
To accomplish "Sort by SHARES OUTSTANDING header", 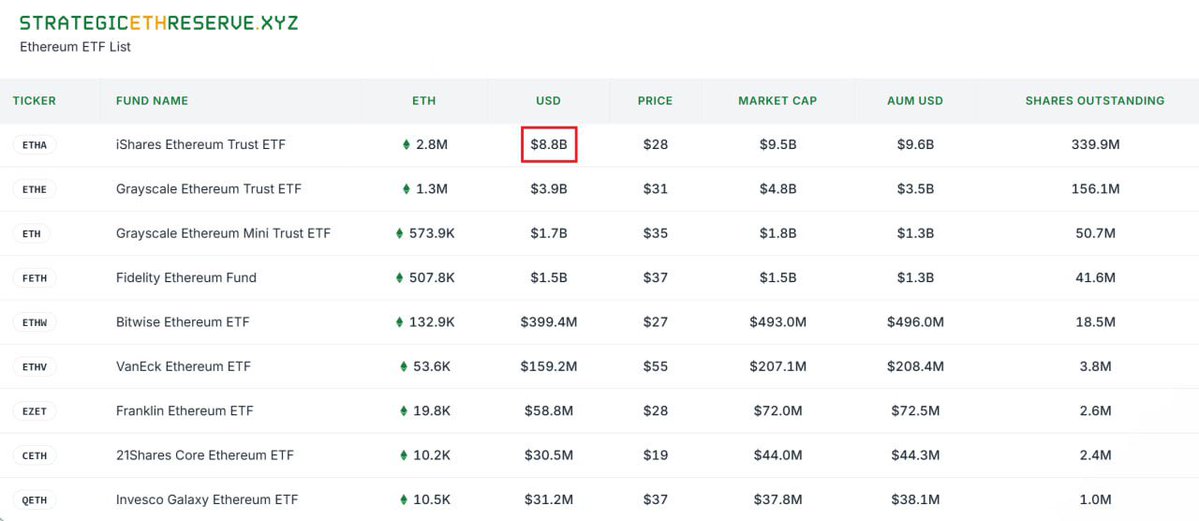I will coord(1095,101).
